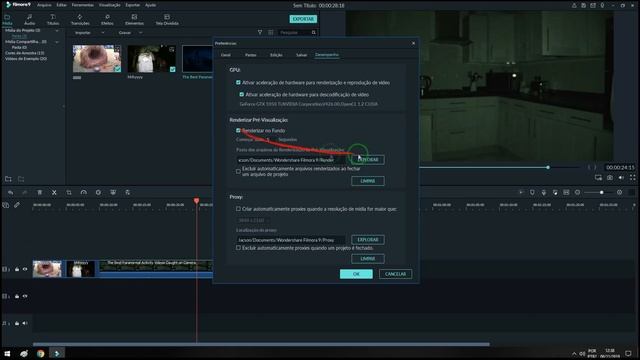This screenshot has height=360, width=640.
Task: Click the timeline horizontal scrollbar
Action: pyautogui.click(x=261, y=344)
